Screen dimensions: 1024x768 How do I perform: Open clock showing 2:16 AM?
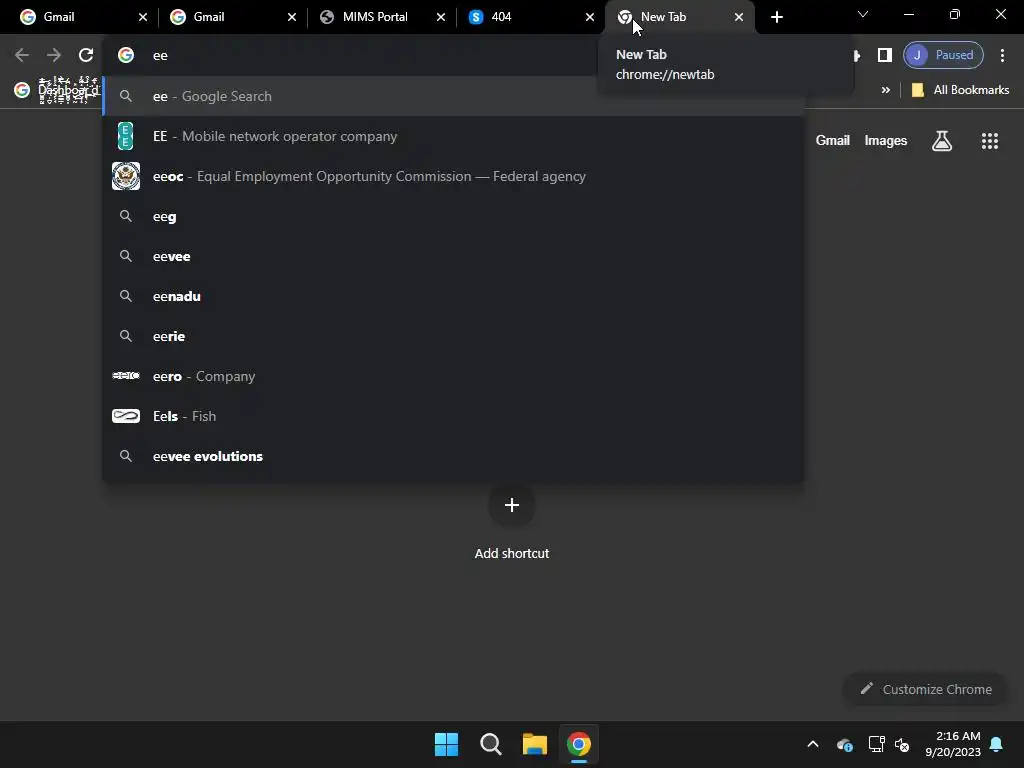point(953,744)
